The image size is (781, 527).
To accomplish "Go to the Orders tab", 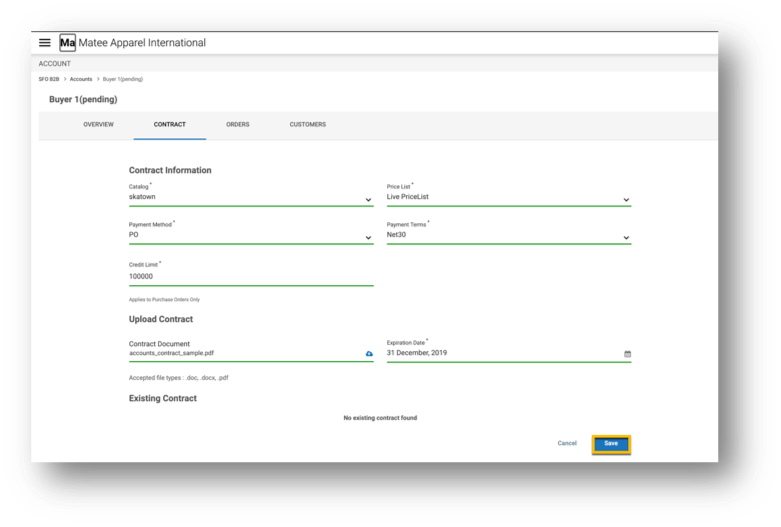I will [x=238, y=125].
